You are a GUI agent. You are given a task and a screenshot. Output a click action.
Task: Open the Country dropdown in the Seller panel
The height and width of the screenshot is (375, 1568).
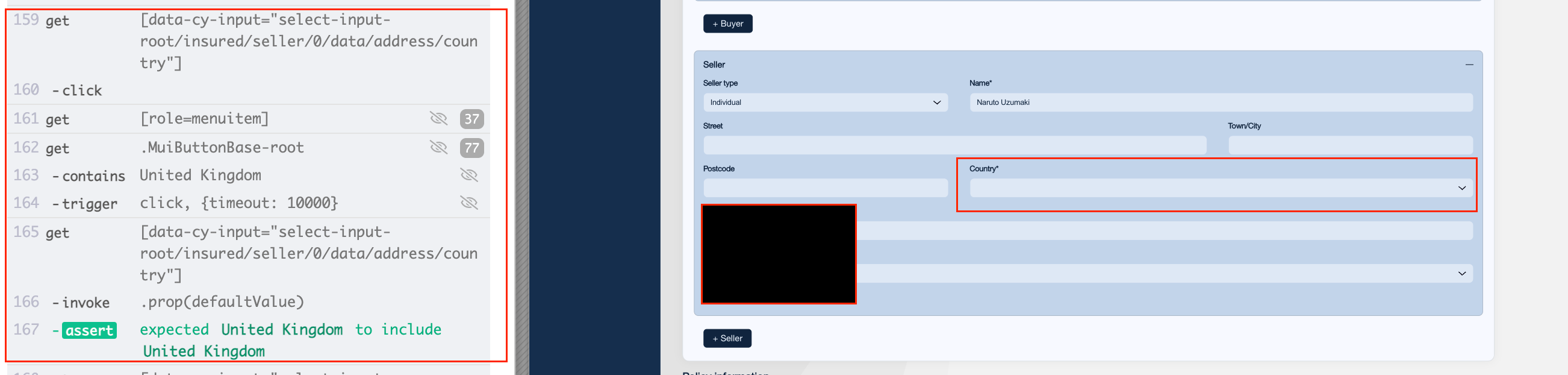tap(1221, 188)
